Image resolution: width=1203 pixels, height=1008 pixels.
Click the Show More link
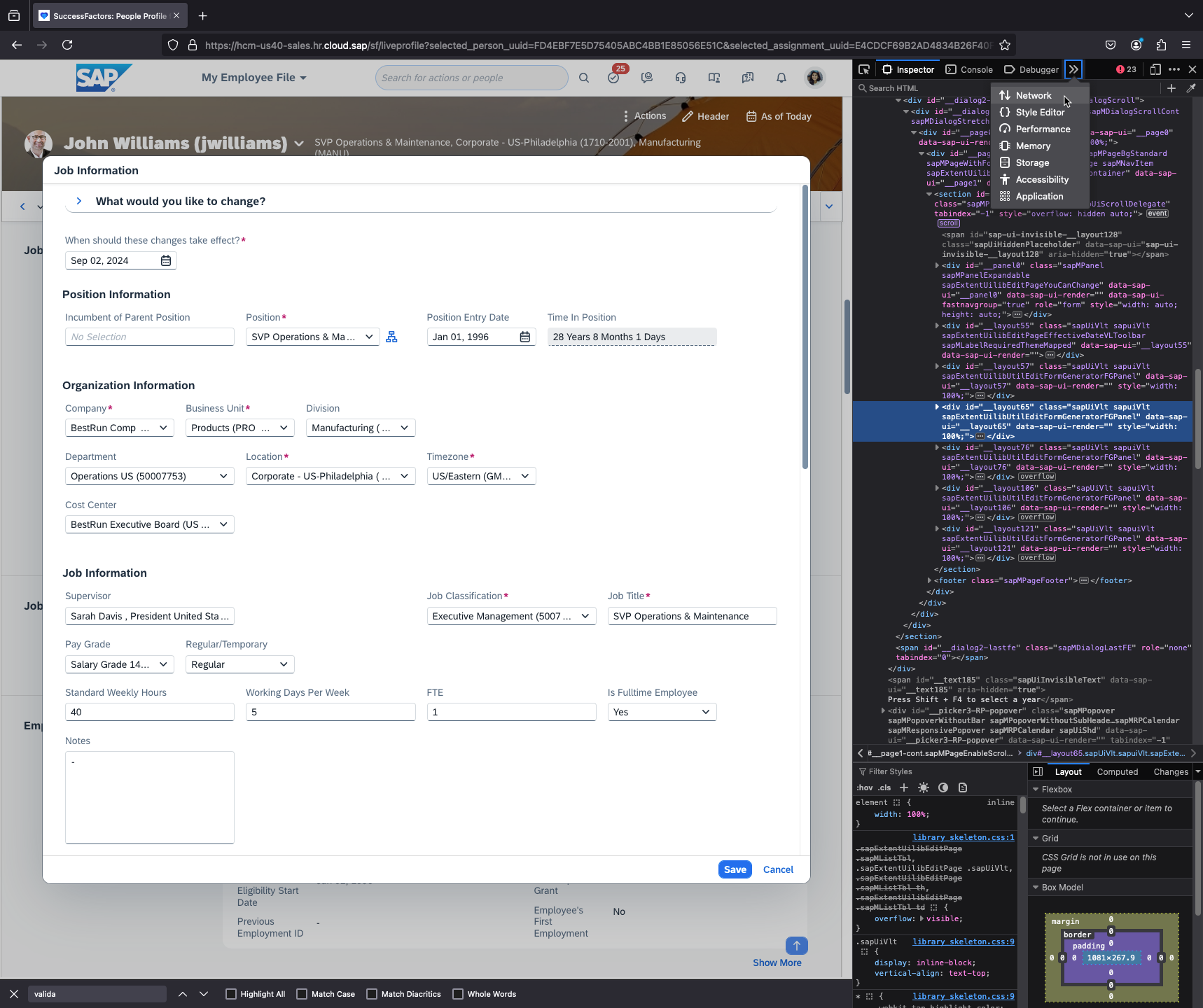coord(777,962)
